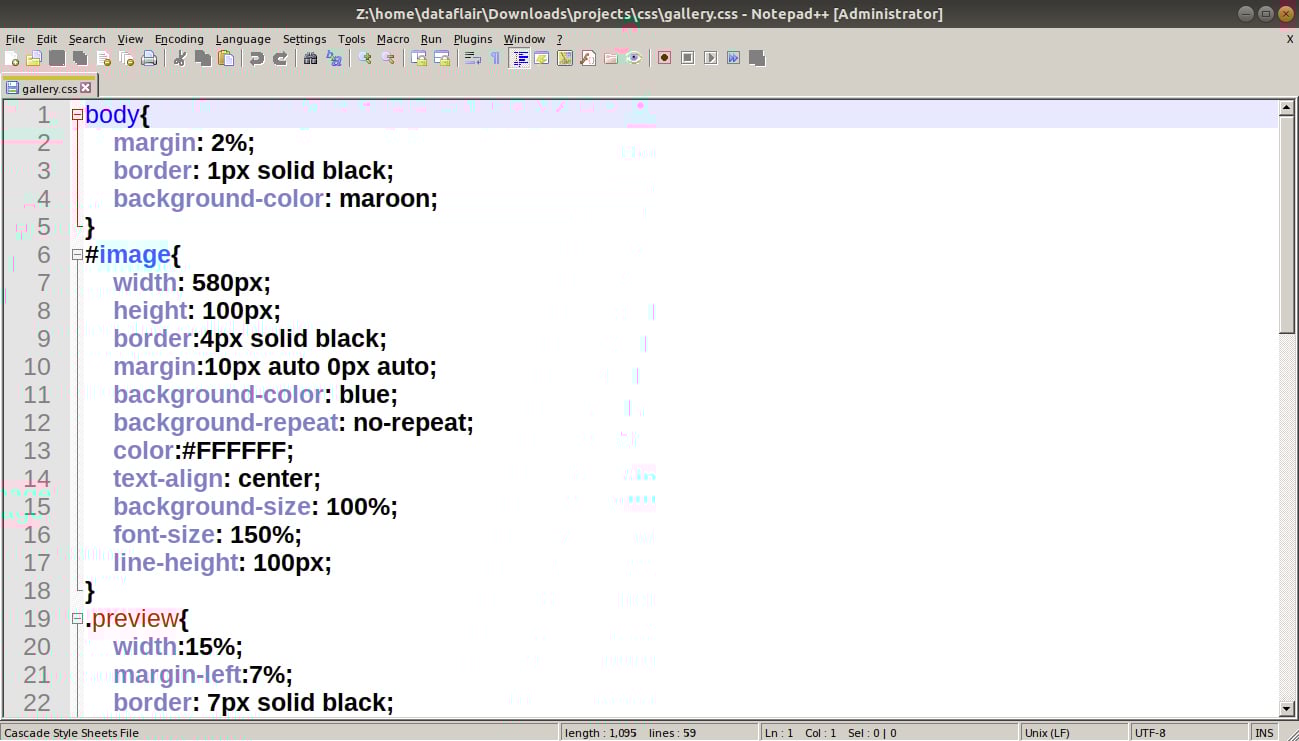Open the Replace dialog from the toolbar
The image size is (1299, 741).
[334, 58]
